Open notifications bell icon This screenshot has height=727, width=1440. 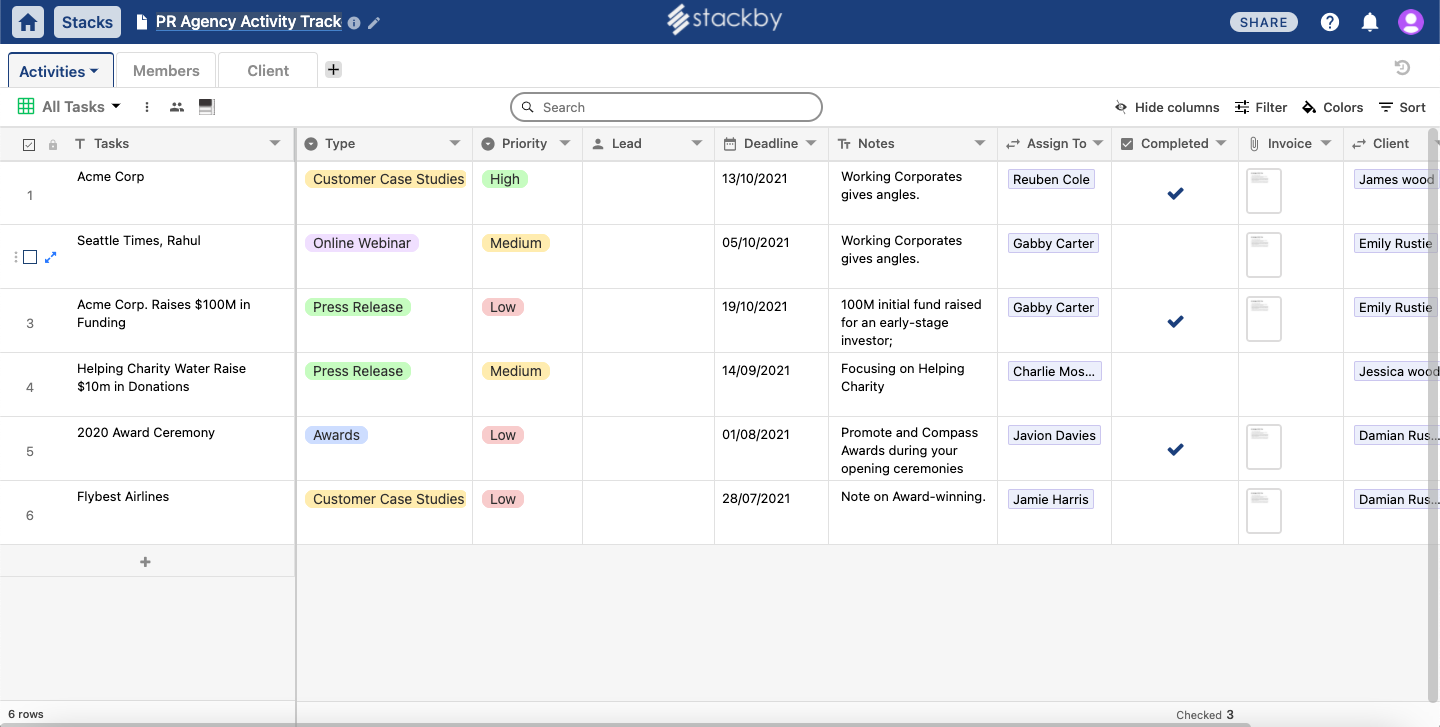(x=1370, y=22)
